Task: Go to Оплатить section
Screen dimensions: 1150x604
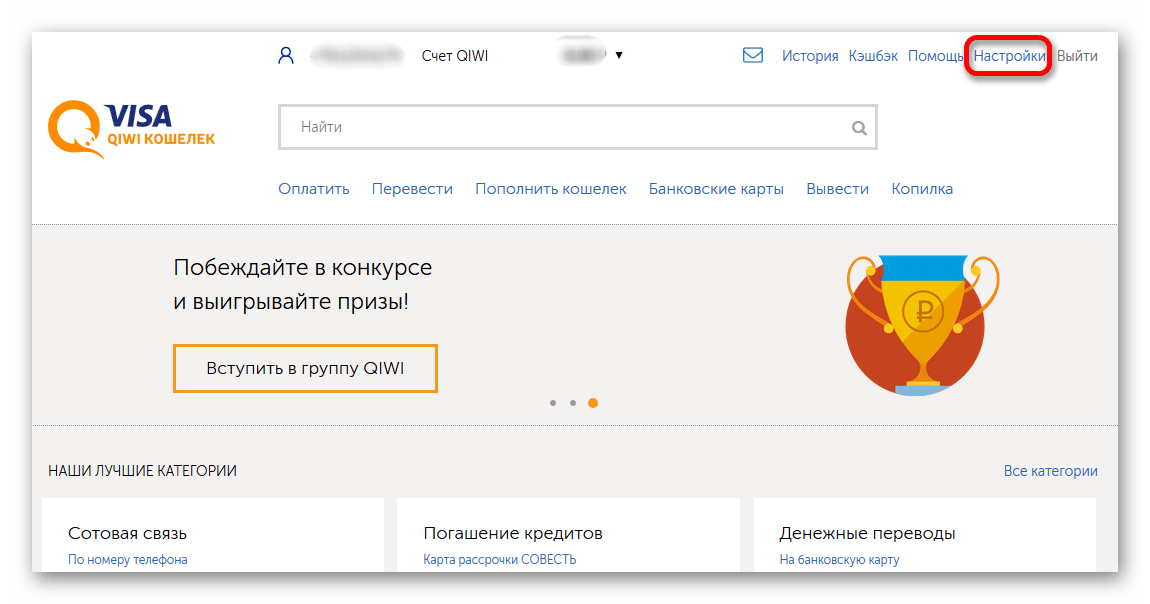Action: pos(313,189)
